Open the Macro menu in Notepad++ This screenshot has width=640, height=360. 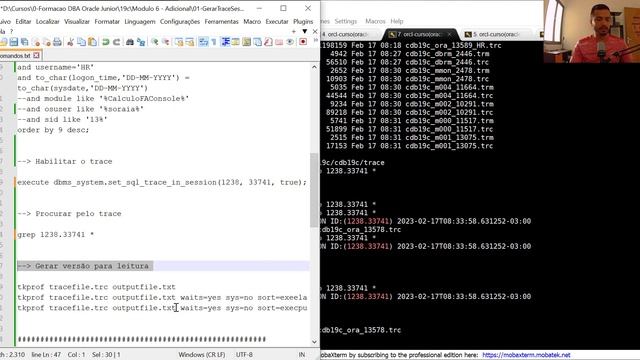tap(252, 22)
